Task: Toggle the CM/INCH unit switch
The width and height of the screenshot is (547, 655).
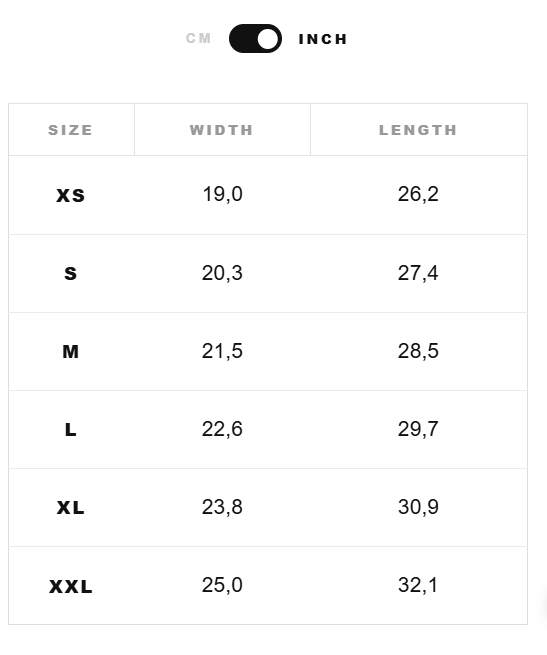Action: pos(255,38)
